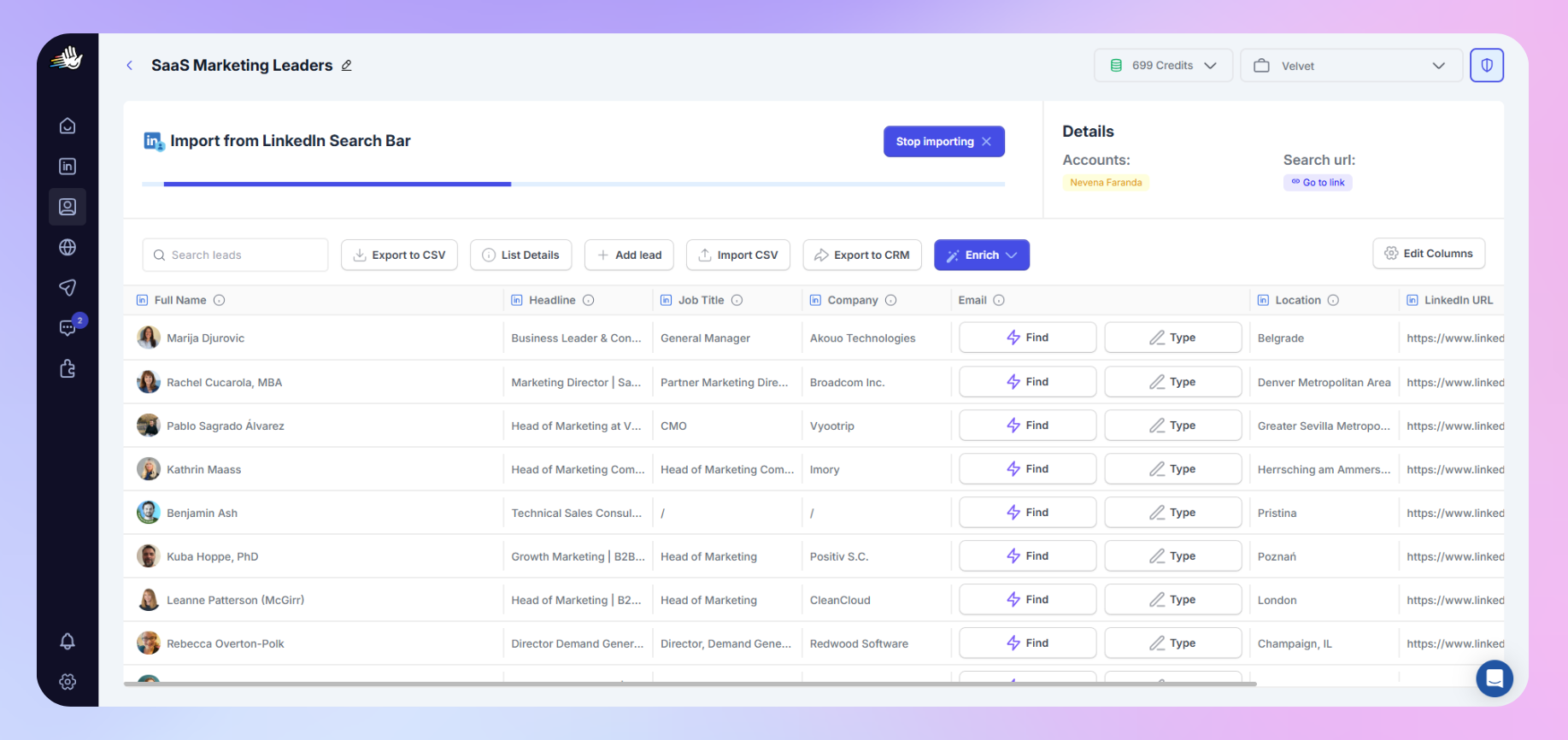
Task: Click Kuba Hoppe's profile avatar
Action: pos(149,556)
